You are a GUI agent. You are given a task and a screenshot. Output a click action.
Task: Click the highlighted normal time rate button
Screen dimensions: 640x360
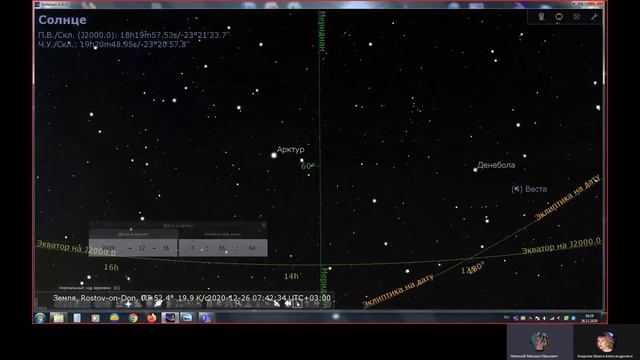click(x=298, y=303)
